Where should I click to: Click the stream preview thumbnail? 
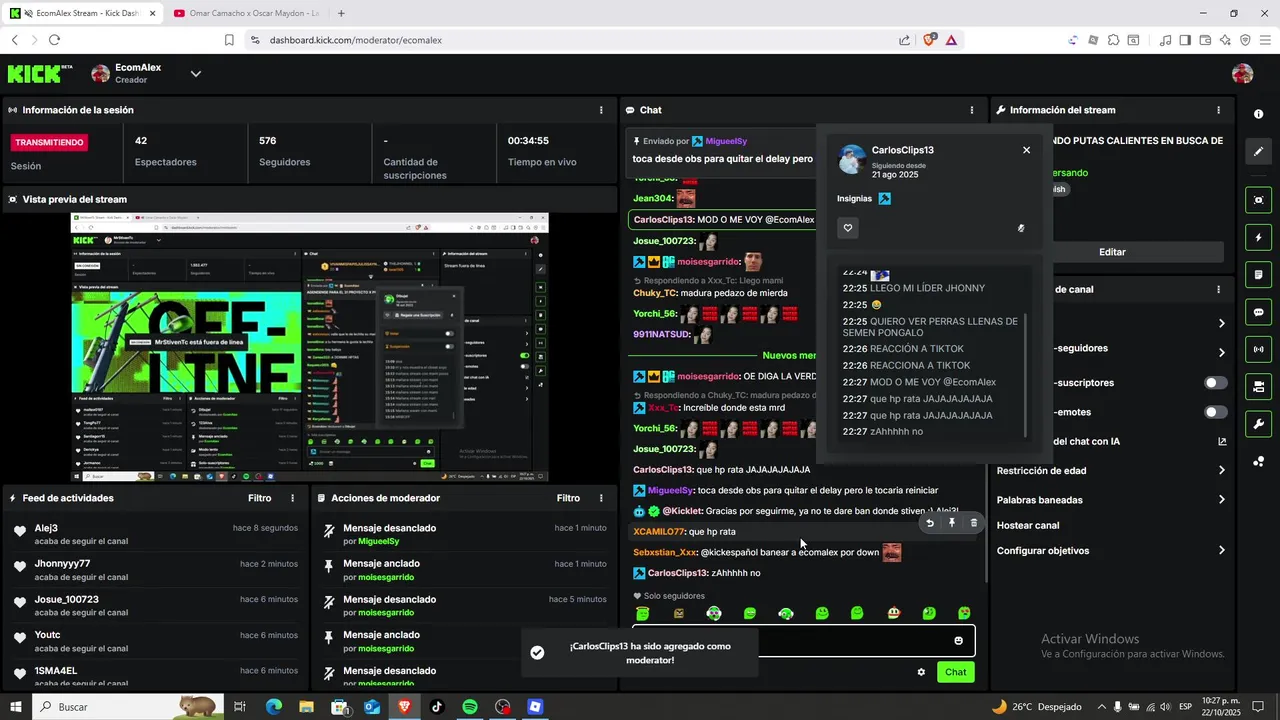point(309,347)
